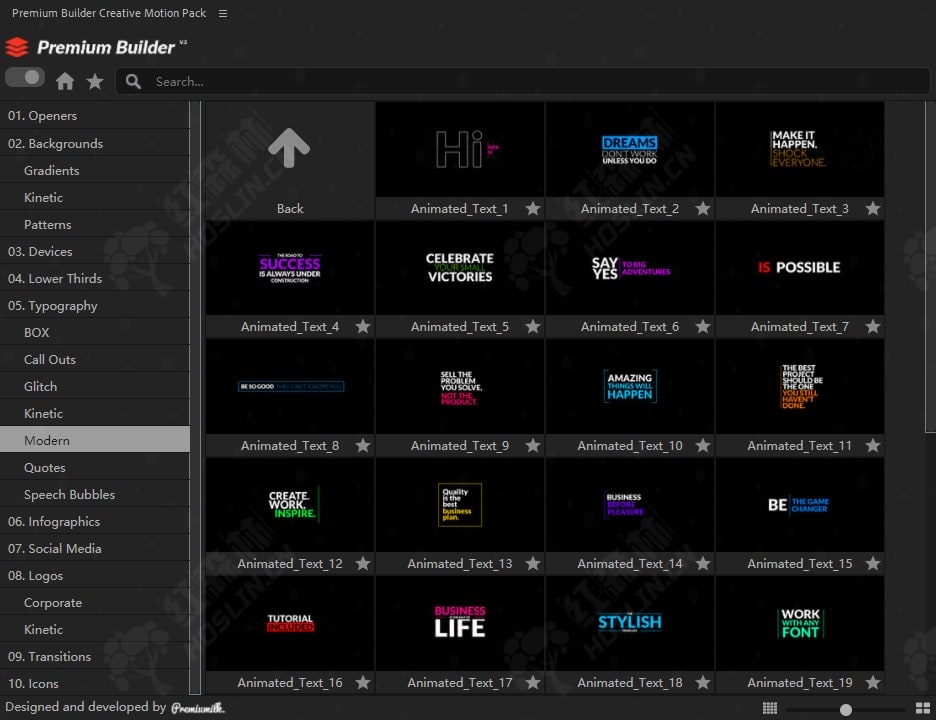
Task: Switch to large grid view icon
Action: [x=923, y=708]
